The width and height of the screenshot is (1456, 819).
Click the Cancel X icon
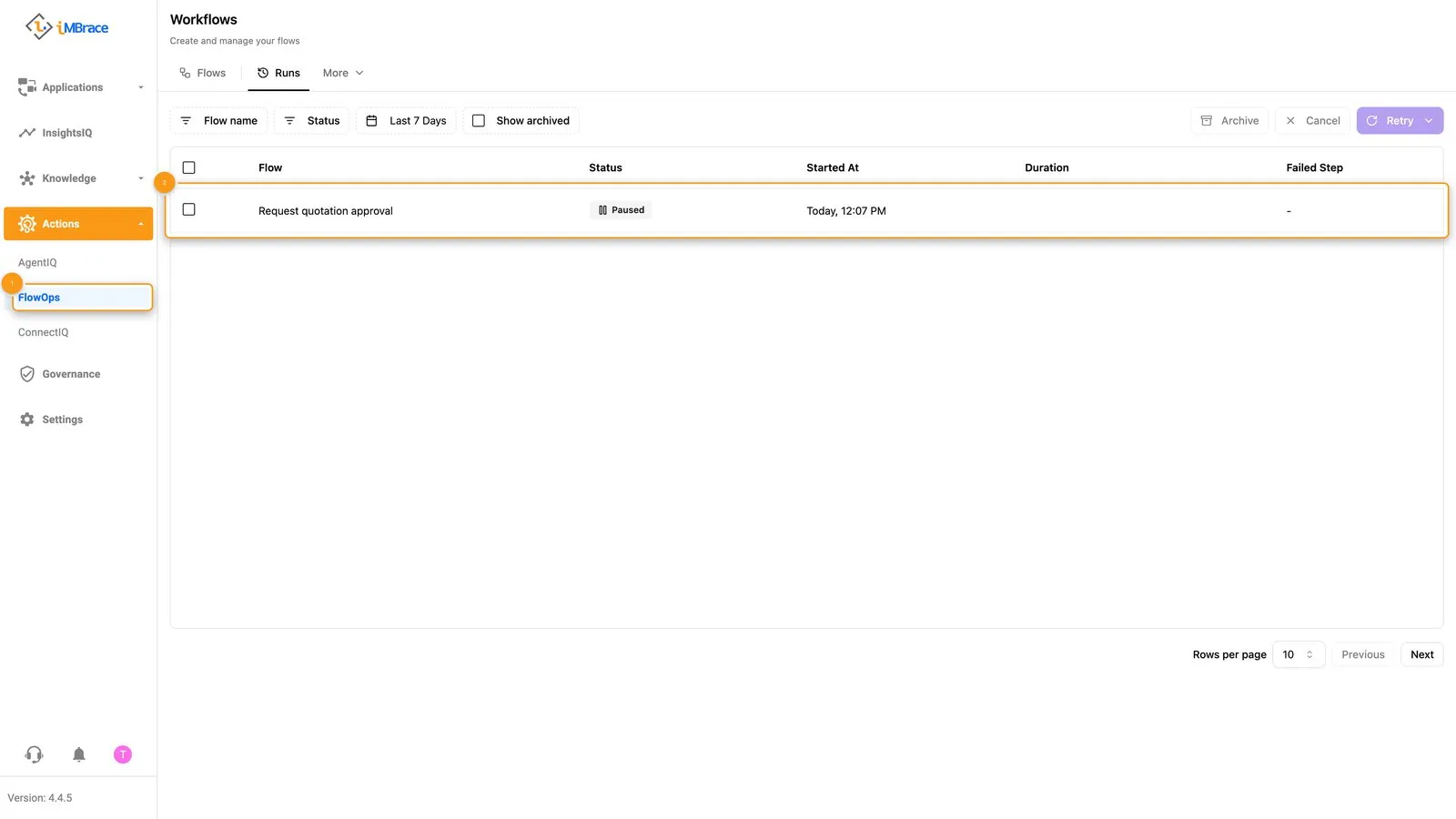[x=1290, y=121]
